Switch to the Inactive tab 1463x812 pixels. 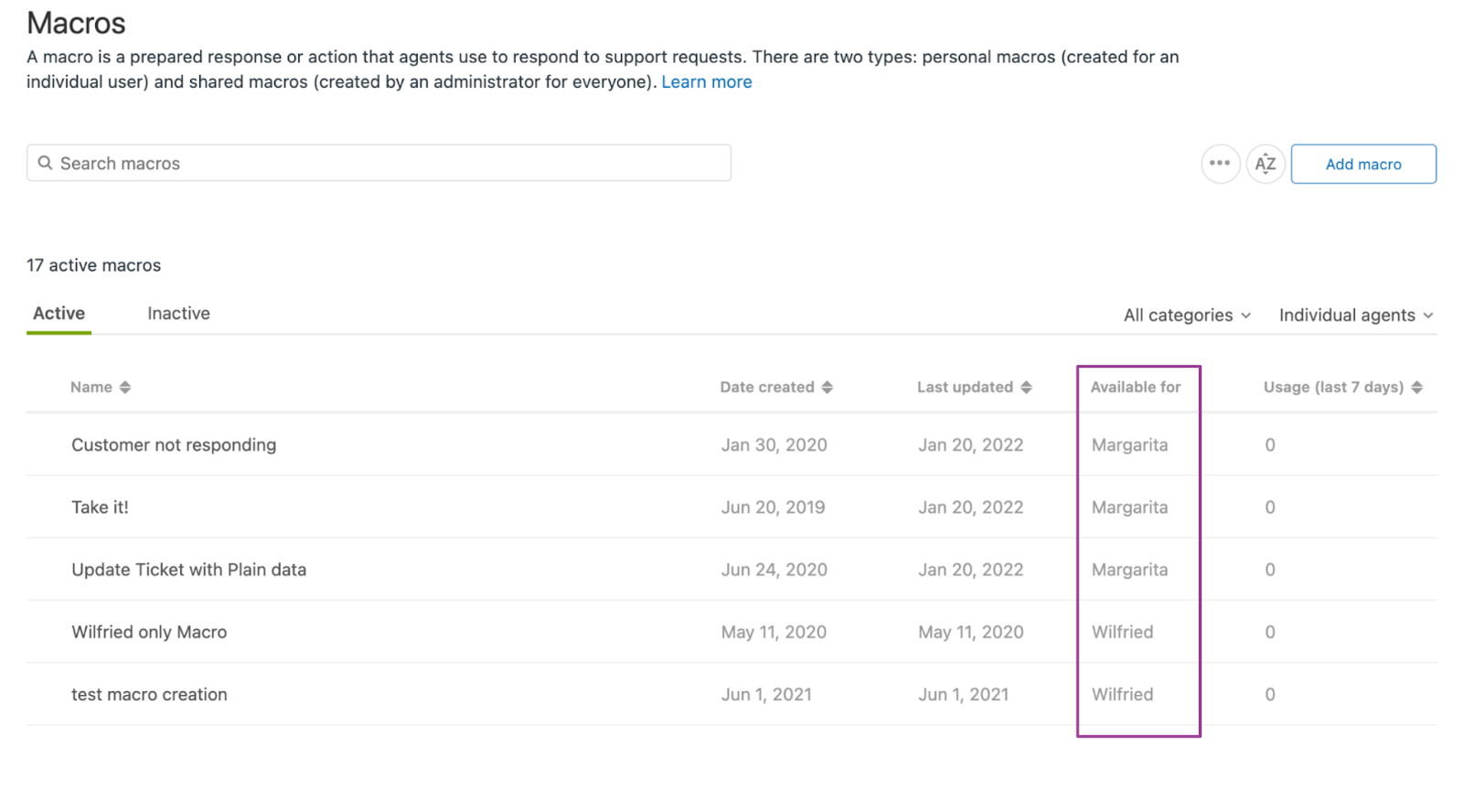coord(178,313)
